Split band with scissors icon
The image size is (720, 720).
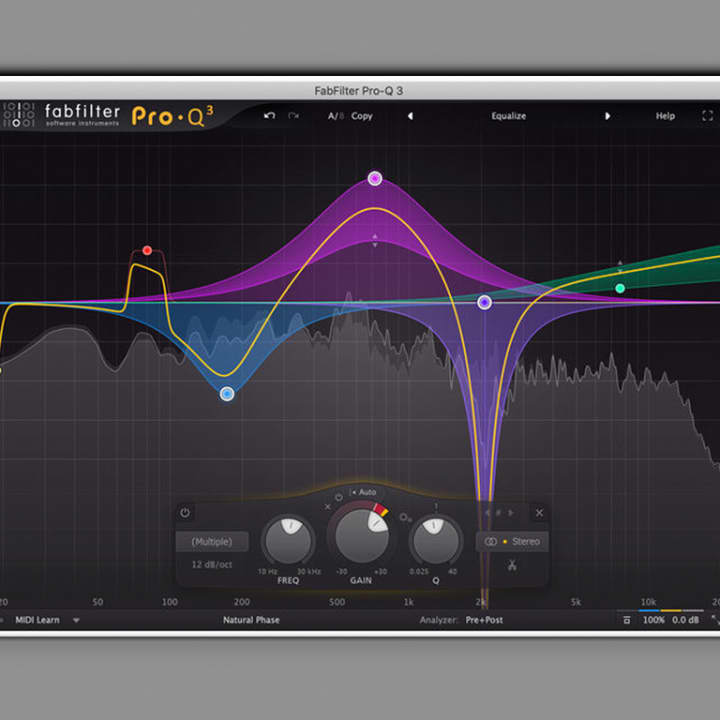point(512,565)
